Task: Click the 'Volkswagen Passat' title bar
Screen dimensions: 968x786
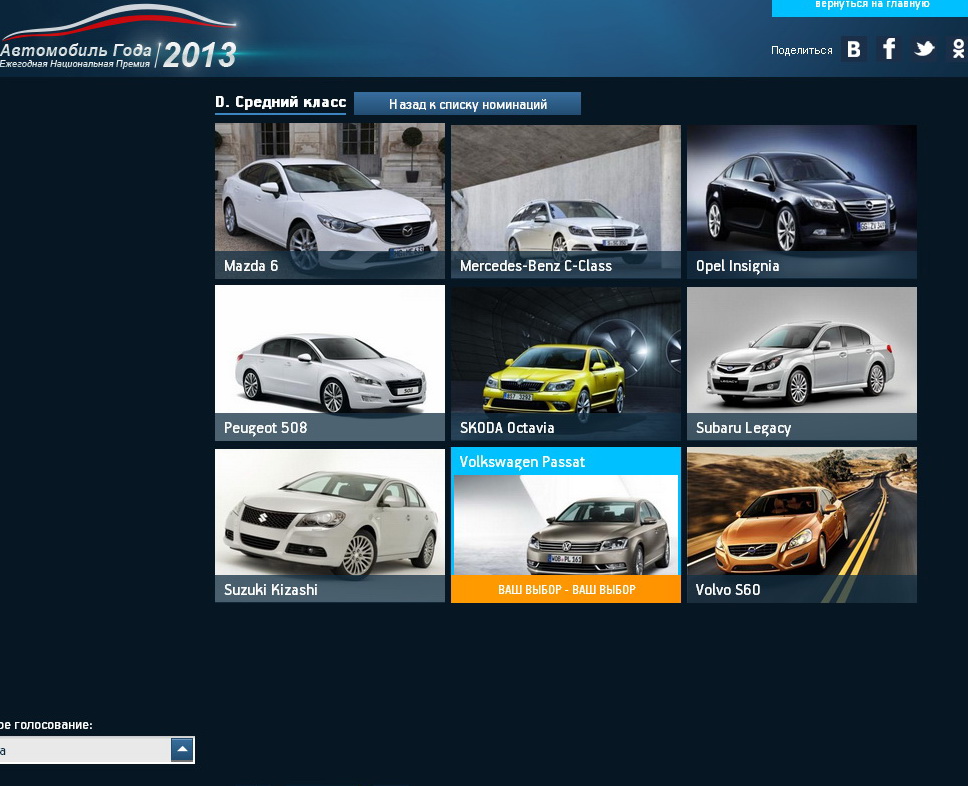Action: 565,461
